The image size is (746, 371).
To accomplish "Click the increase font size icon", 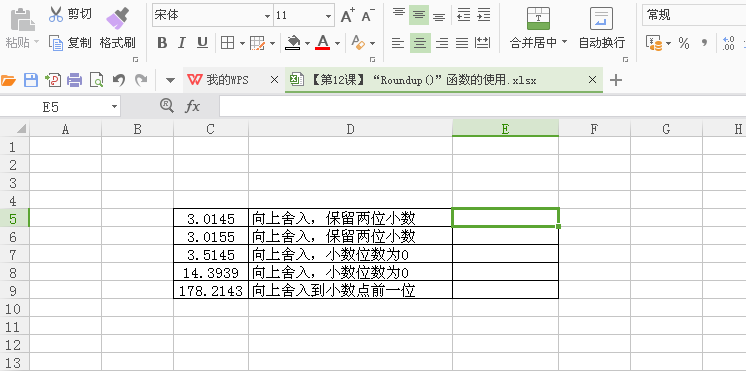I will coord(348,16).
